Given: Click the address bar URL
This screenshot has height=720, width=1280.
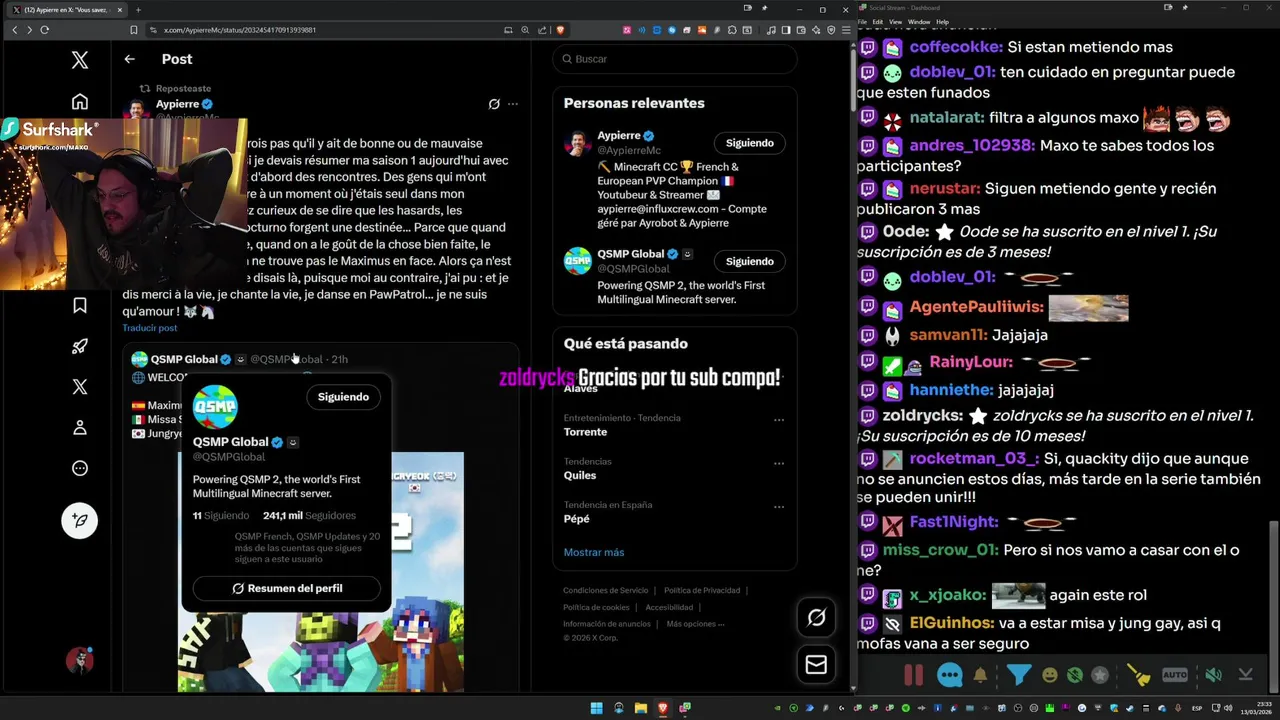Looking at the screenshot, I should (240, 30).
